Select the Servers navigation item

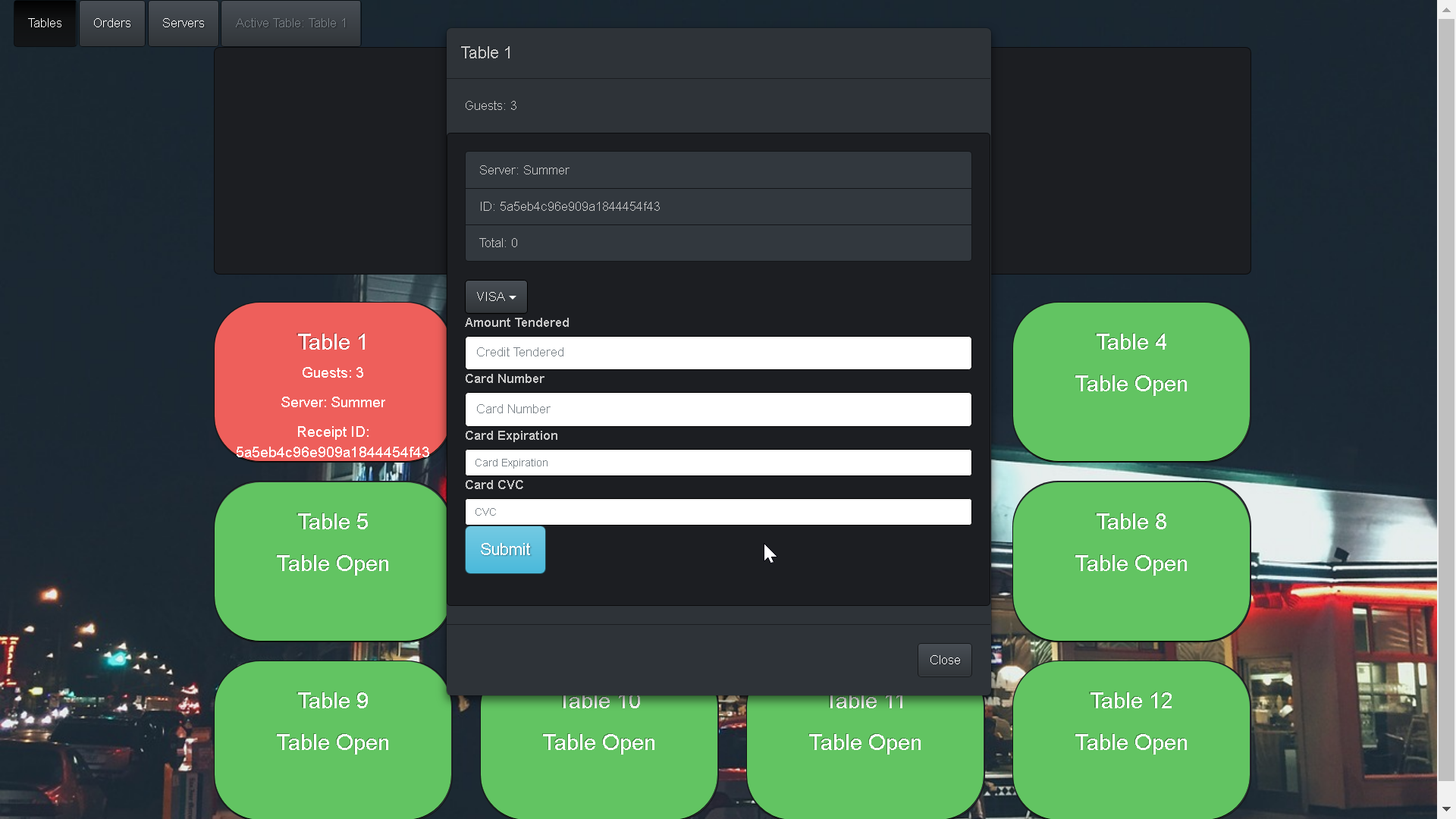pos(184,22)
